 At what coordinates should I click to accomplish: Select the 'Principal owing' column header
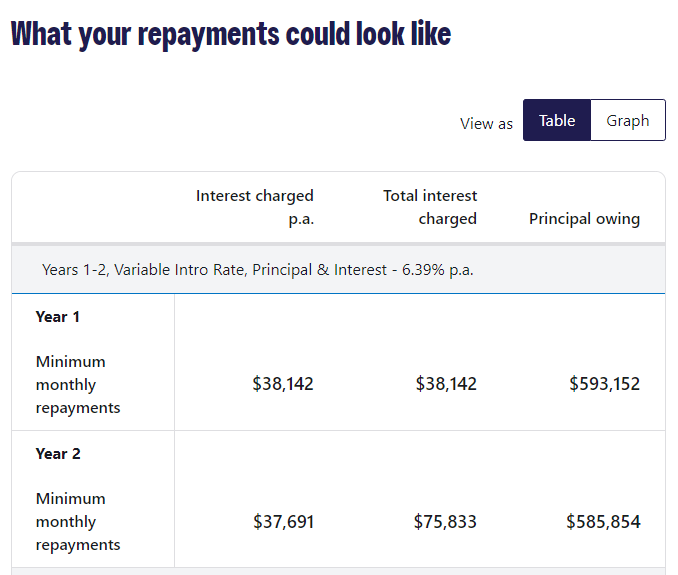584,219
